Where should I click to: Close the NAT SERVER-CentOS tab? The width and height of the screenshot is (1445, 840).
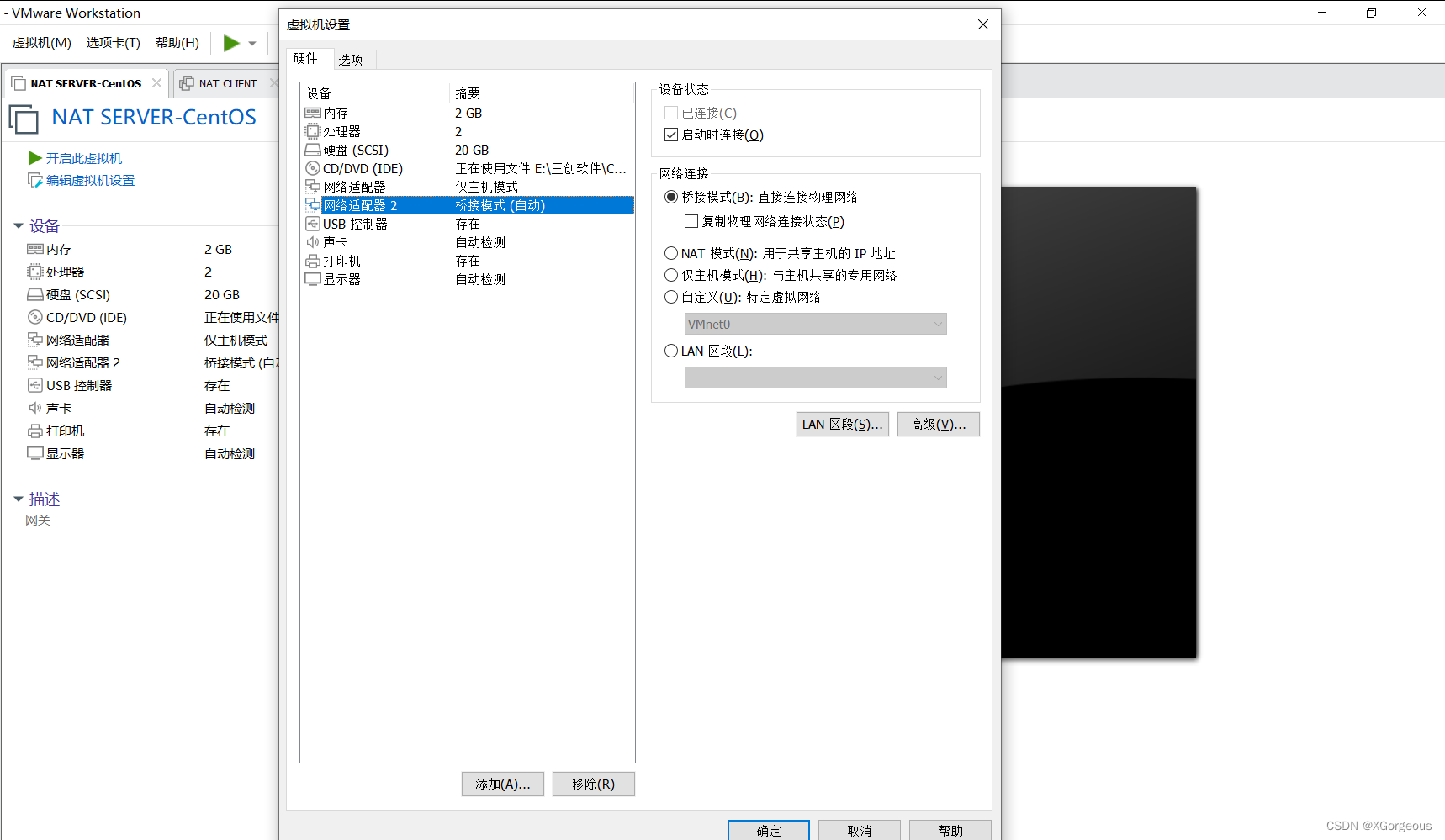pyautogui.click(x=156, y=83)
